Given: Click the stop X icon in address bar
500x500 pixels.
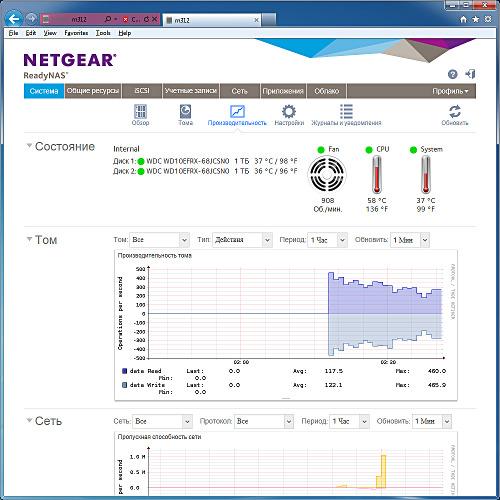Looking at the screenshot, I should pos(154,19).
